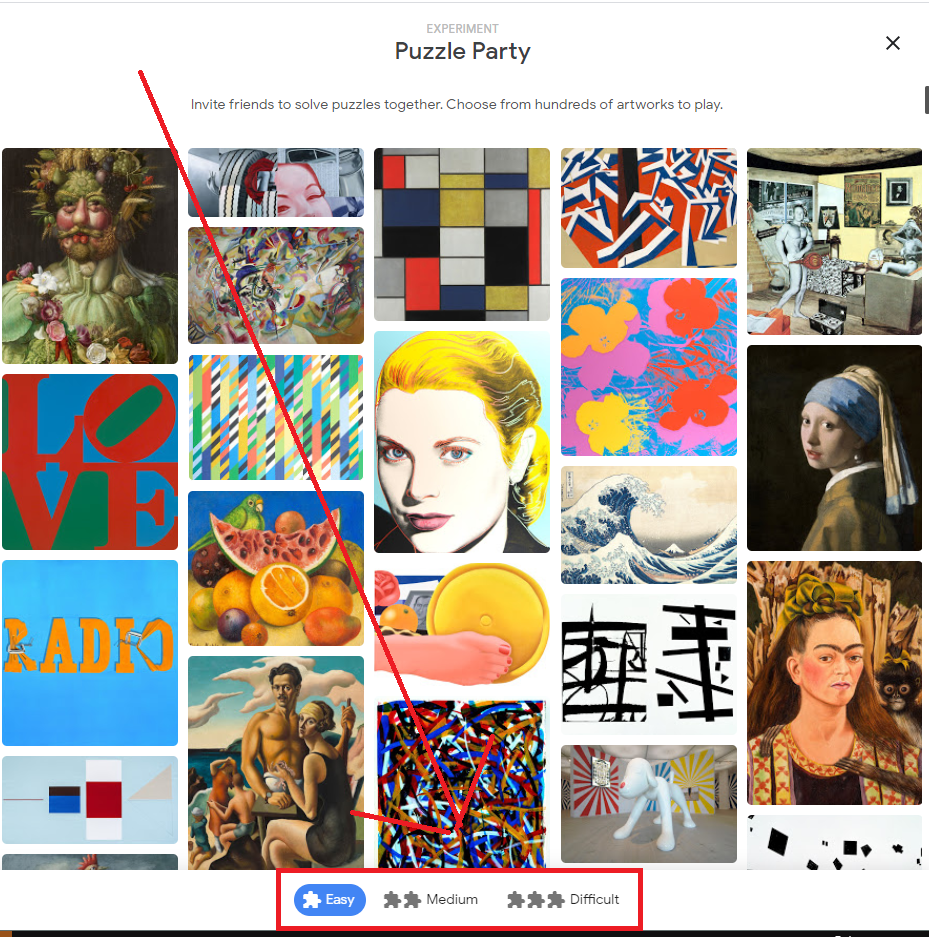The image size is (929, 937).
Task: Choose the pale blue and red rectangle abstract
Action: 90,800
